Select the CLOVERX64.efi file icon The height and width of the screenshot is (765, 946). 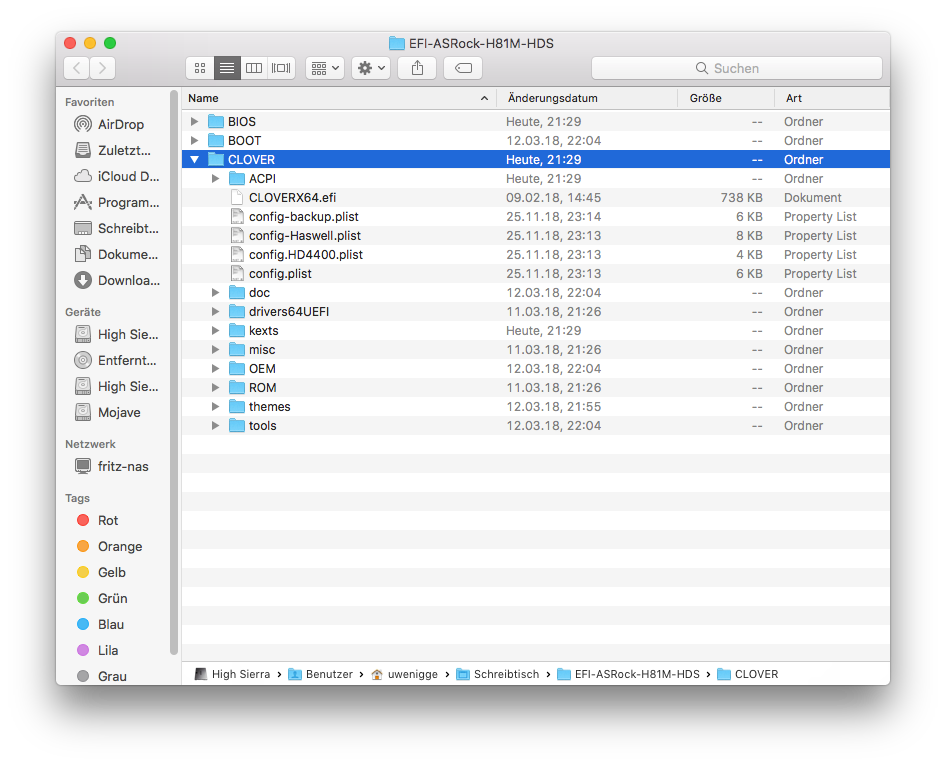pos(237,198)
